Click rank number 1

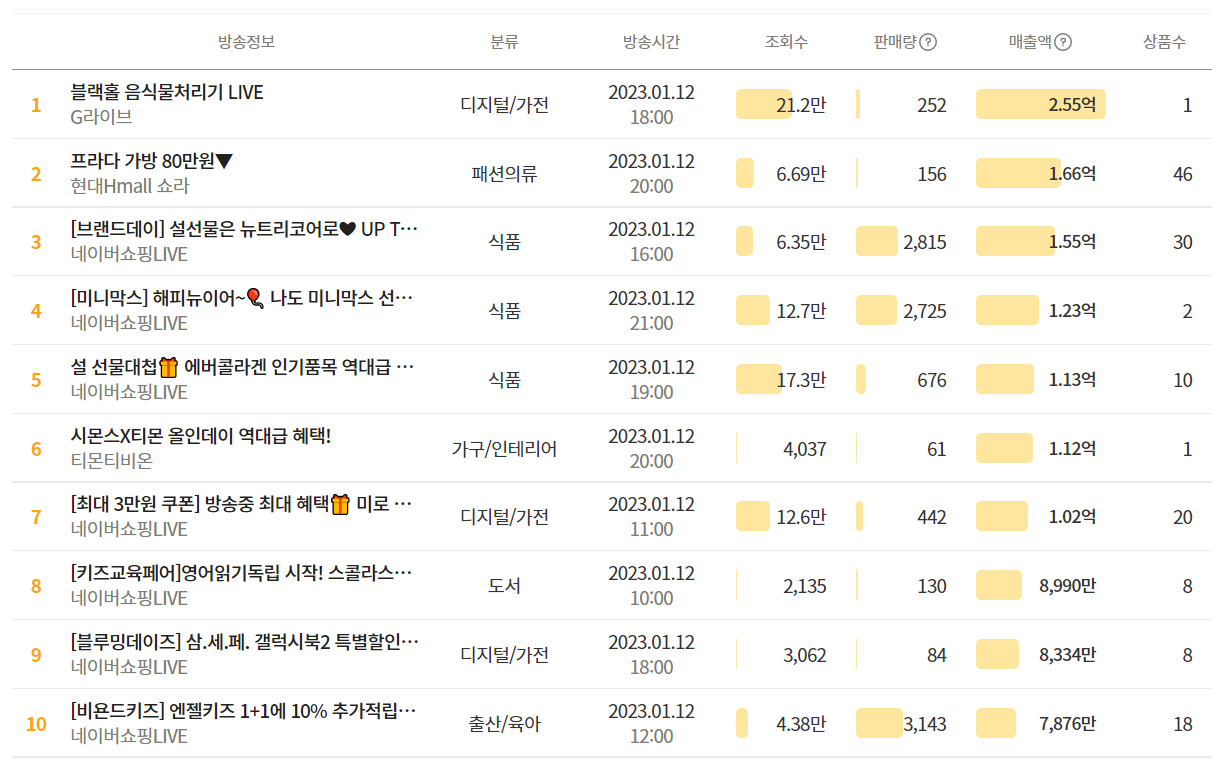tap(36, 105)
